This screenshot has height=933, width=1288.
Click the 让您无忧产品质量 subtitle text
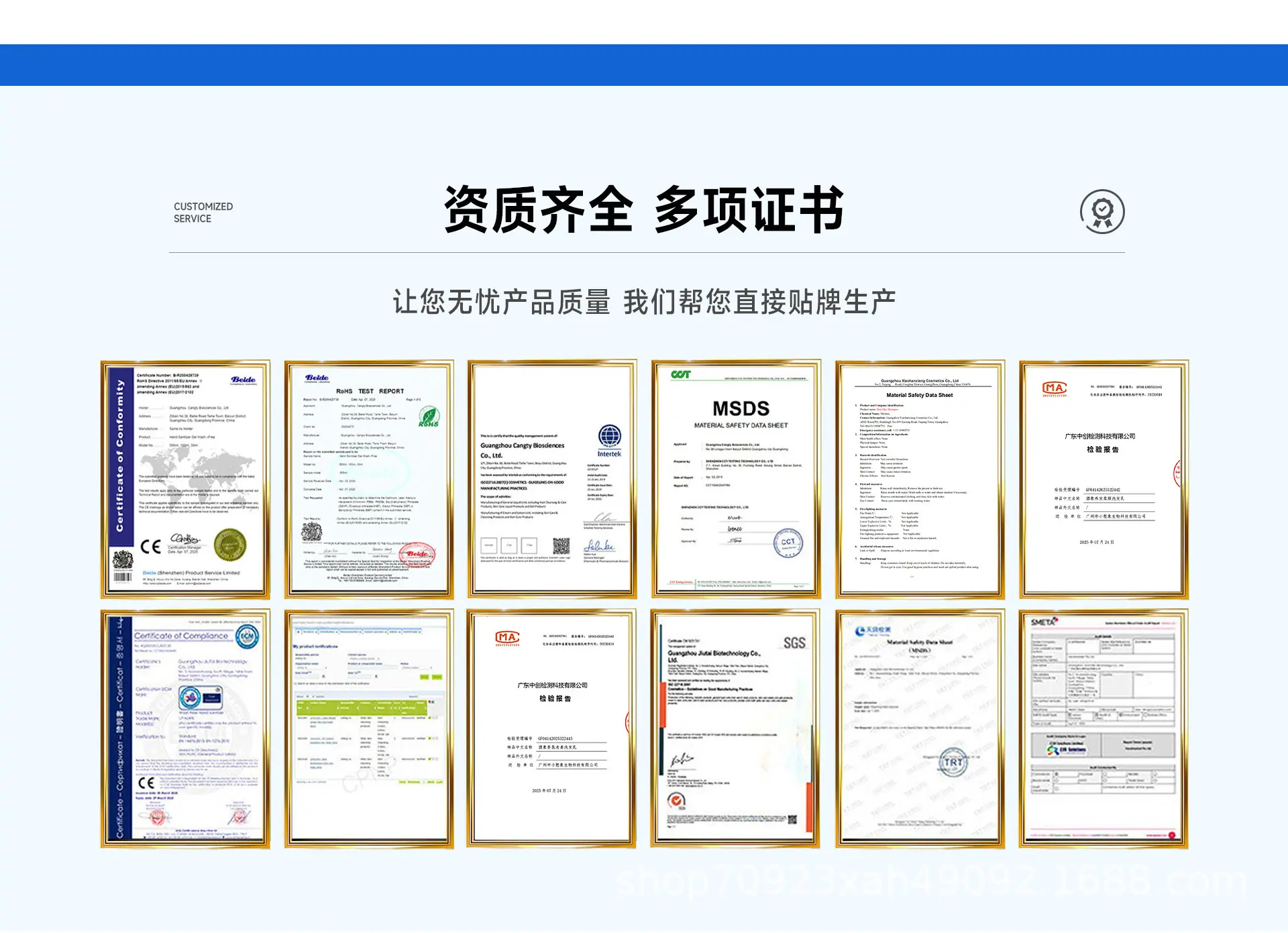tap(502, 302)
